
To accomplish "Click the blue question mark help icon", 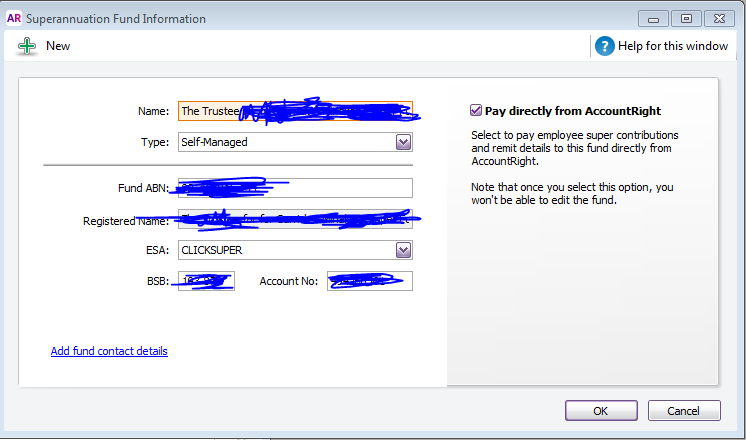I will (x=604, y=46).
